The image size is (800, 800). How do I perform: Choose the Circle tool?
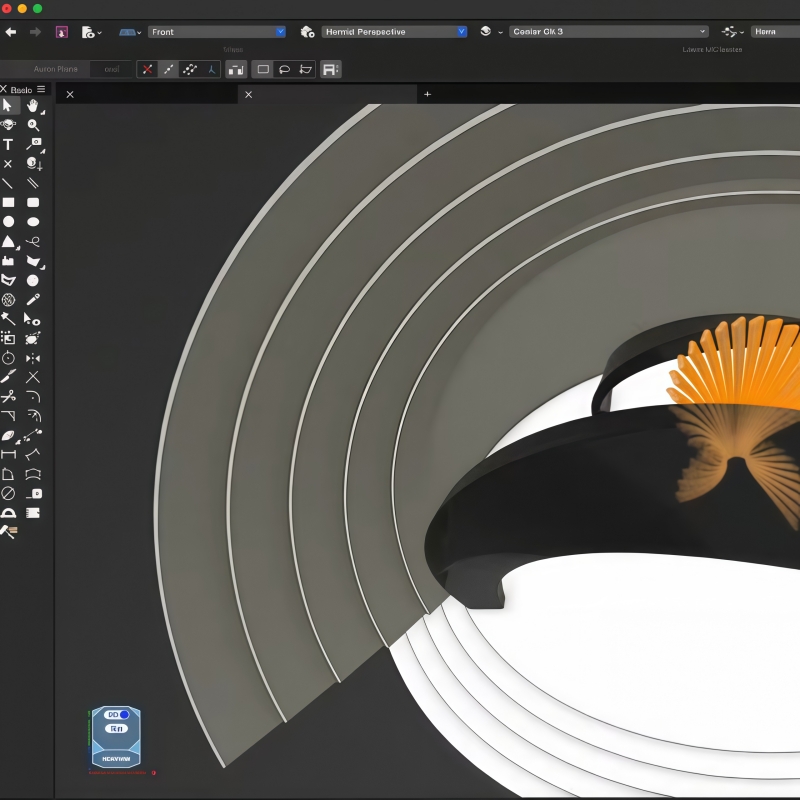point(8,222)
